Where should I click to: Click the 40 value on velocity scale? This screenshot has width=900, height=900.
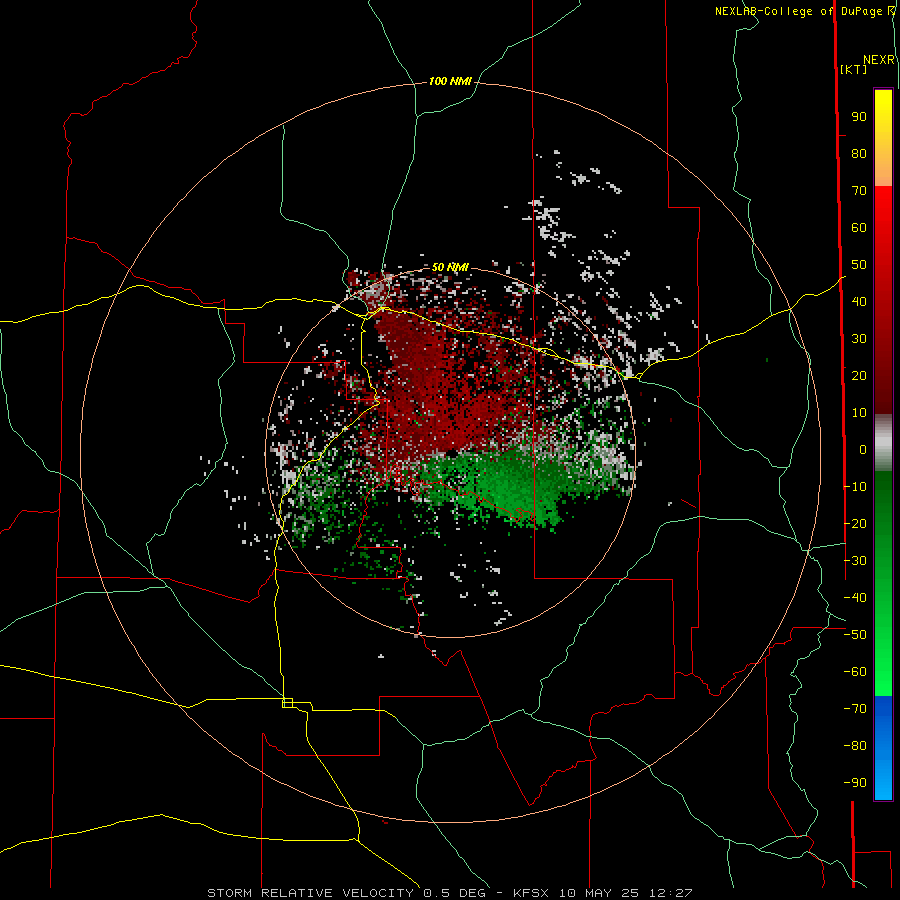[x=859, y=301]
